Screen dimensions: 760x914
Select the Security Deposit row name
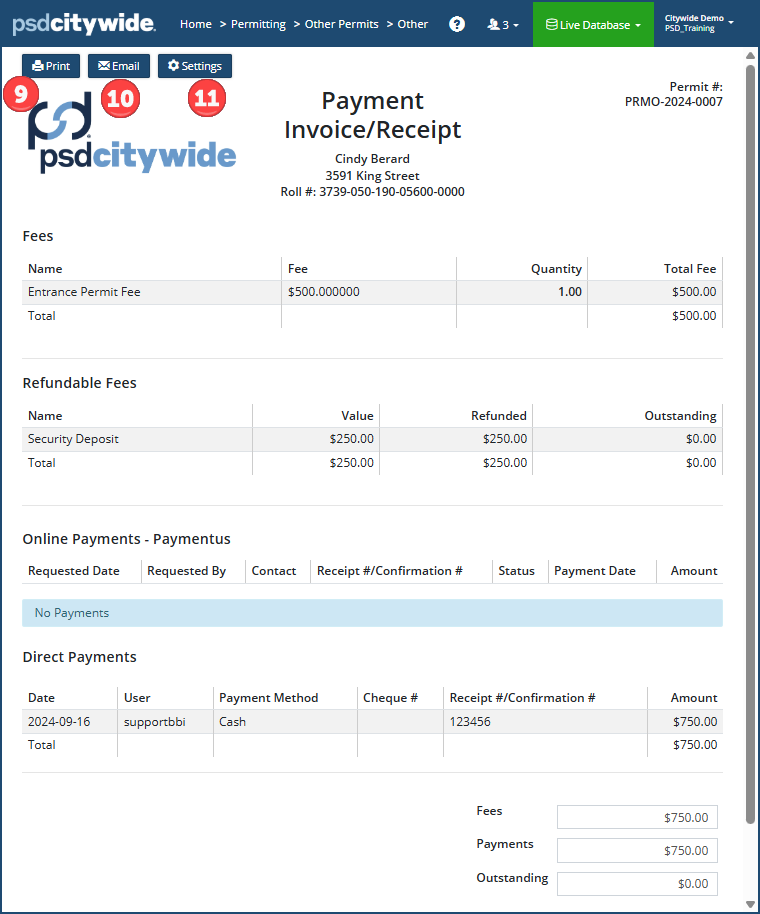(x=73, y=439)
